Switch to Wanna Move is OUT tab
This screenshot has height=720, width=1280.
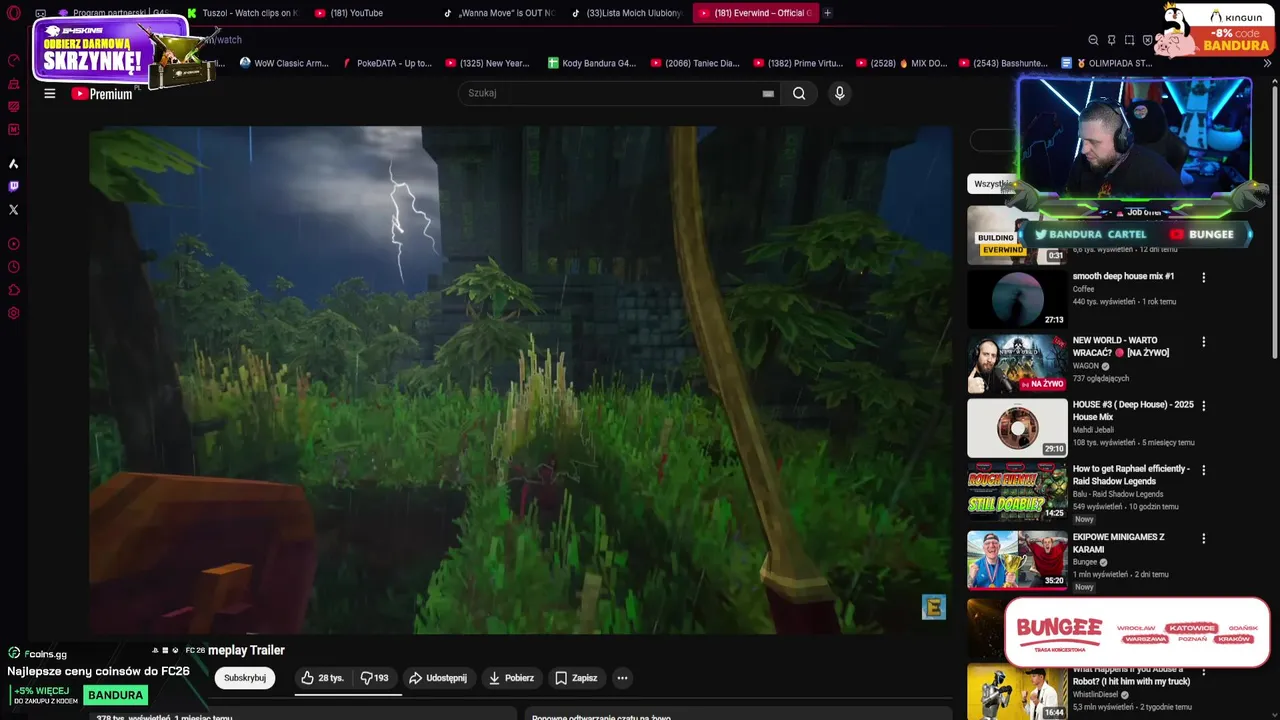tap(498, 13)
